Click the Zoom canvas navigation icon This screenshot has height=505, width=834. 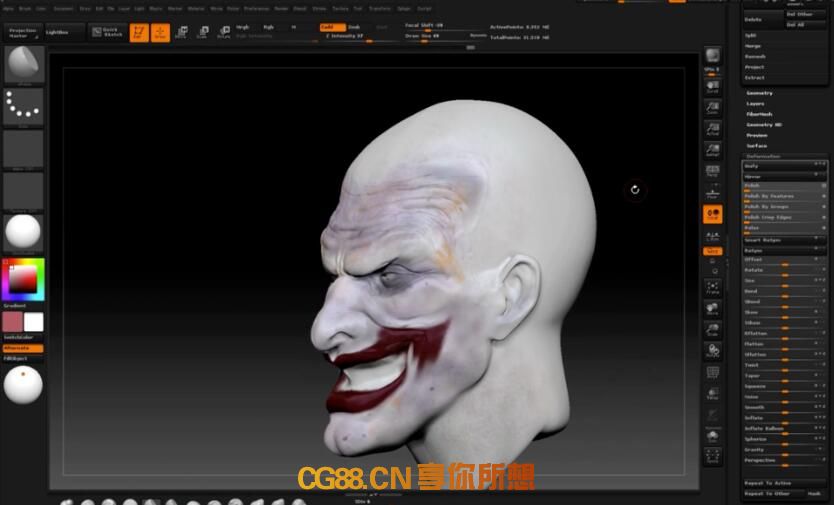coord(712,108)
